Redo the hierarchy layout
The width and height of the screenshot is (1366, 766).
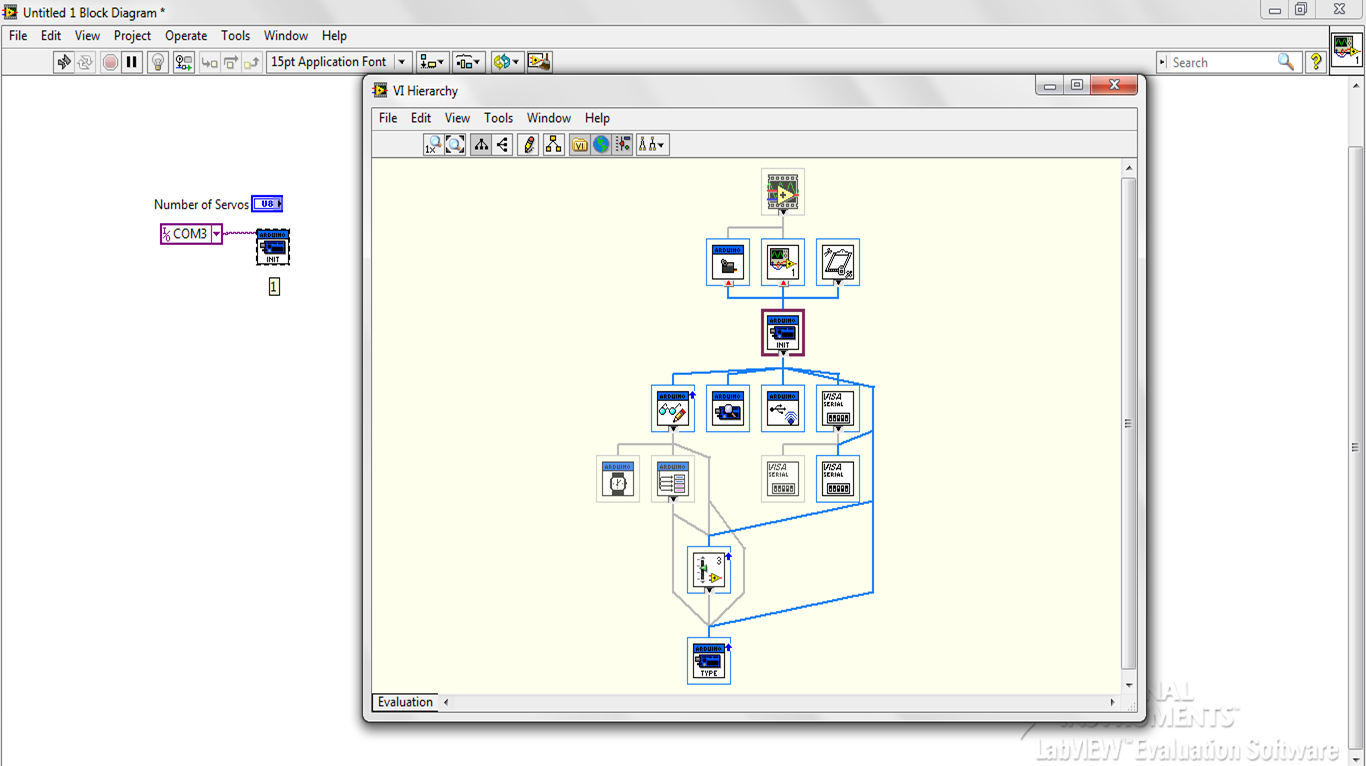coord(553,144)
